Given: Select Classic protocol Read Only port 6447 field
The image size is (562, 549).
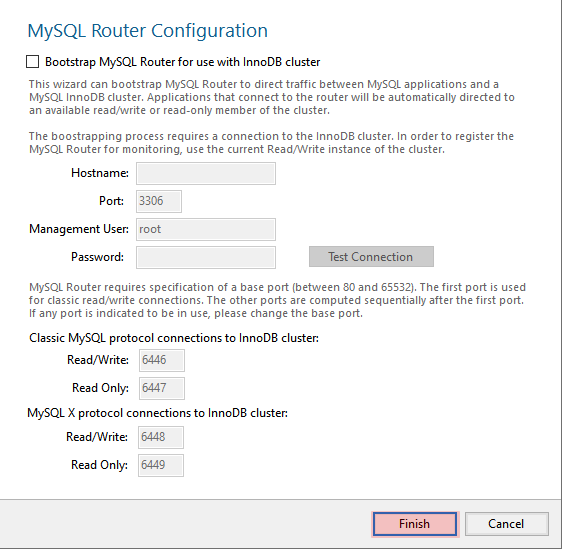Looking at the screenshot, I should click(162, 388).
